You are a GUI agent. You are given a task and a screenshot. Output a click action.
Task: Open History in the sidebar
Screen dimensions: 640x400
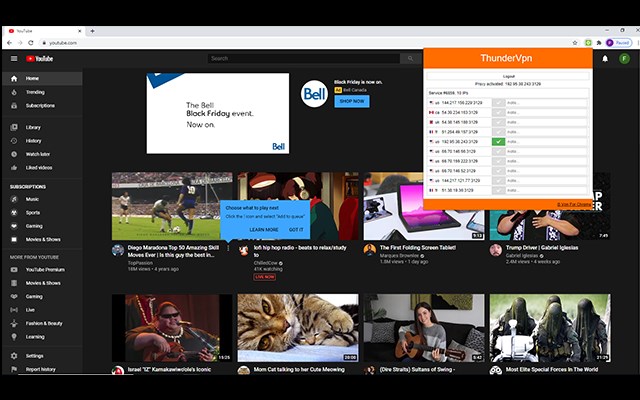[42, 141]
